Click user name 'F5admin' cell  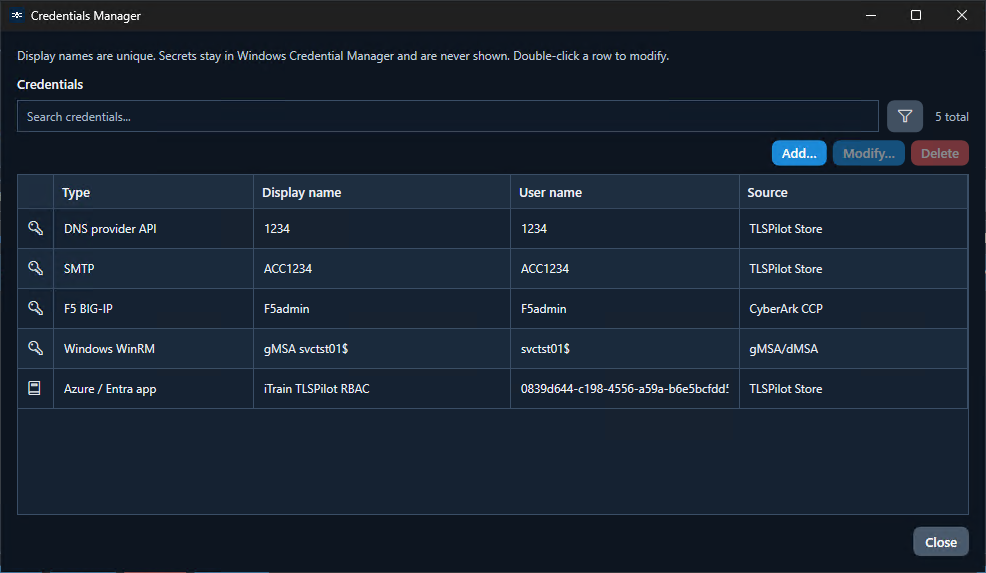tap(624, 309)
